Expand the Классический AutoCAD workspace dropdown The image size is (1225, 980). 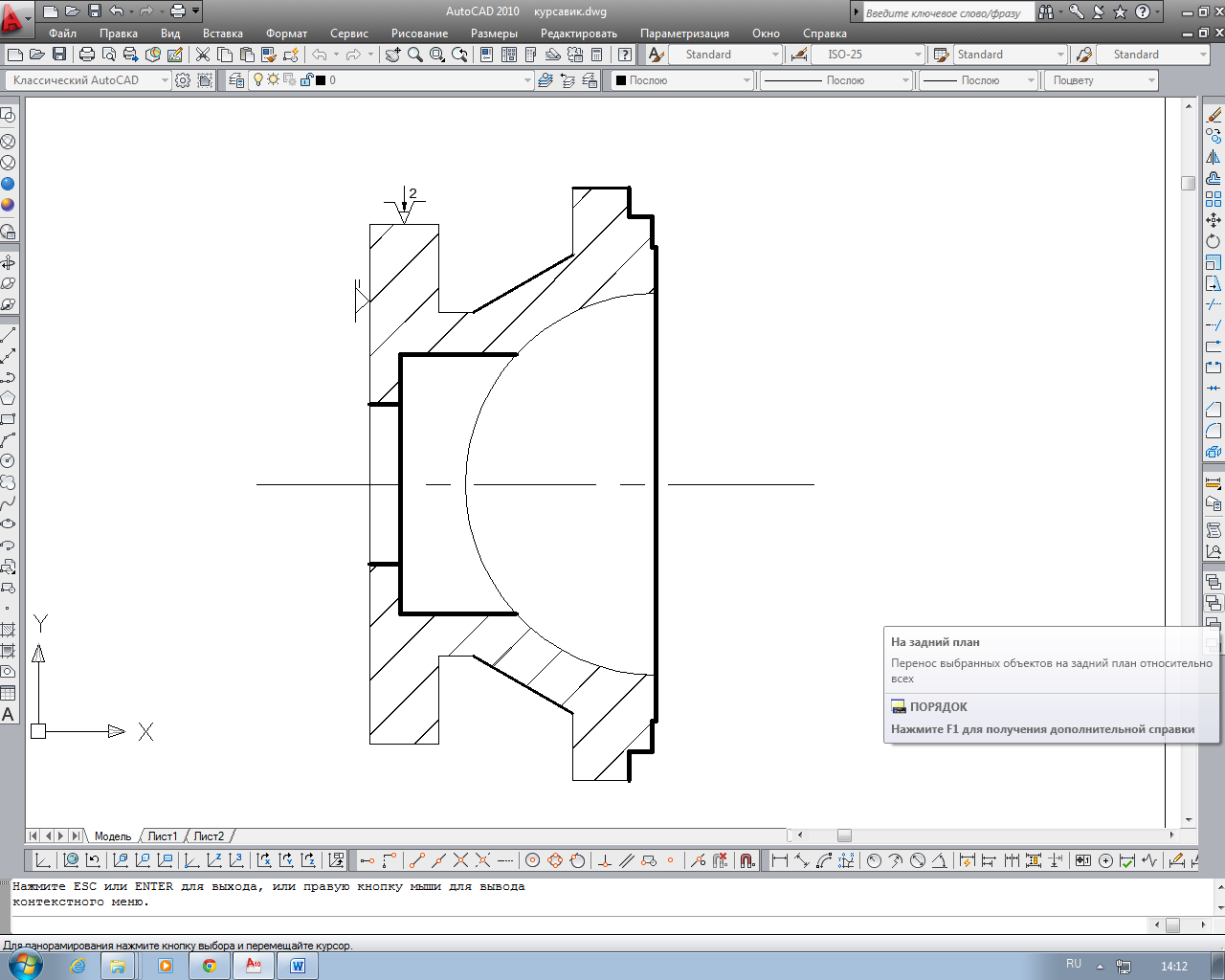(x=165, y=80)
